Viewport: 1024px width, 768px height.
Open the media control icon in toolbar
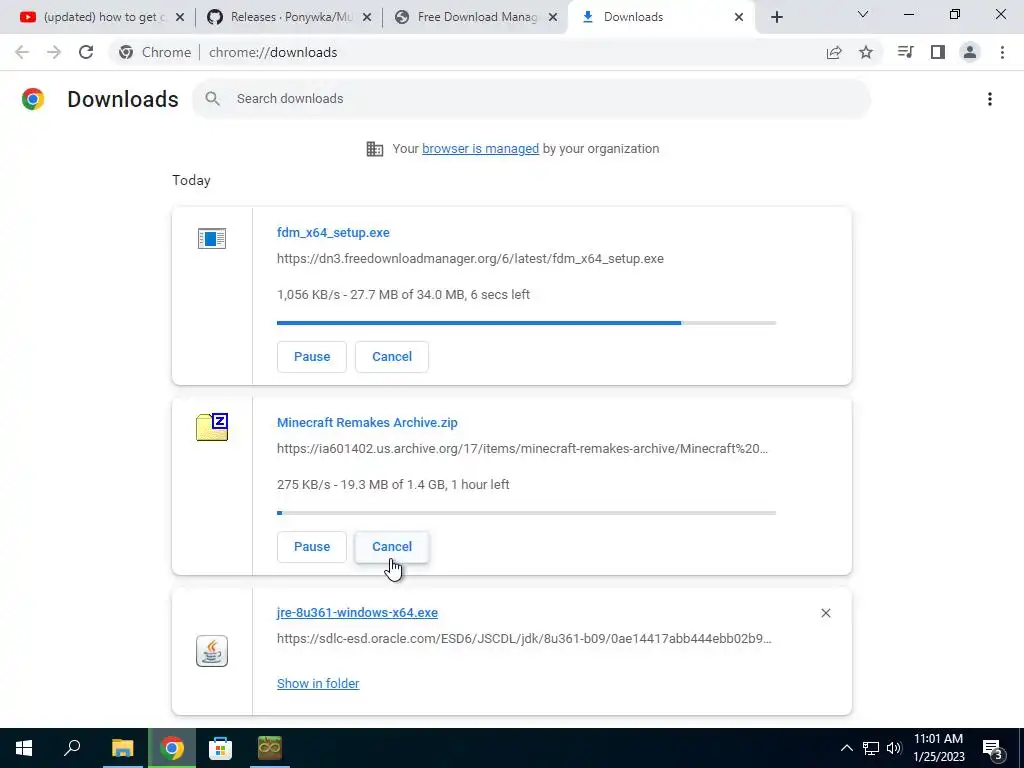click(906, 52)
